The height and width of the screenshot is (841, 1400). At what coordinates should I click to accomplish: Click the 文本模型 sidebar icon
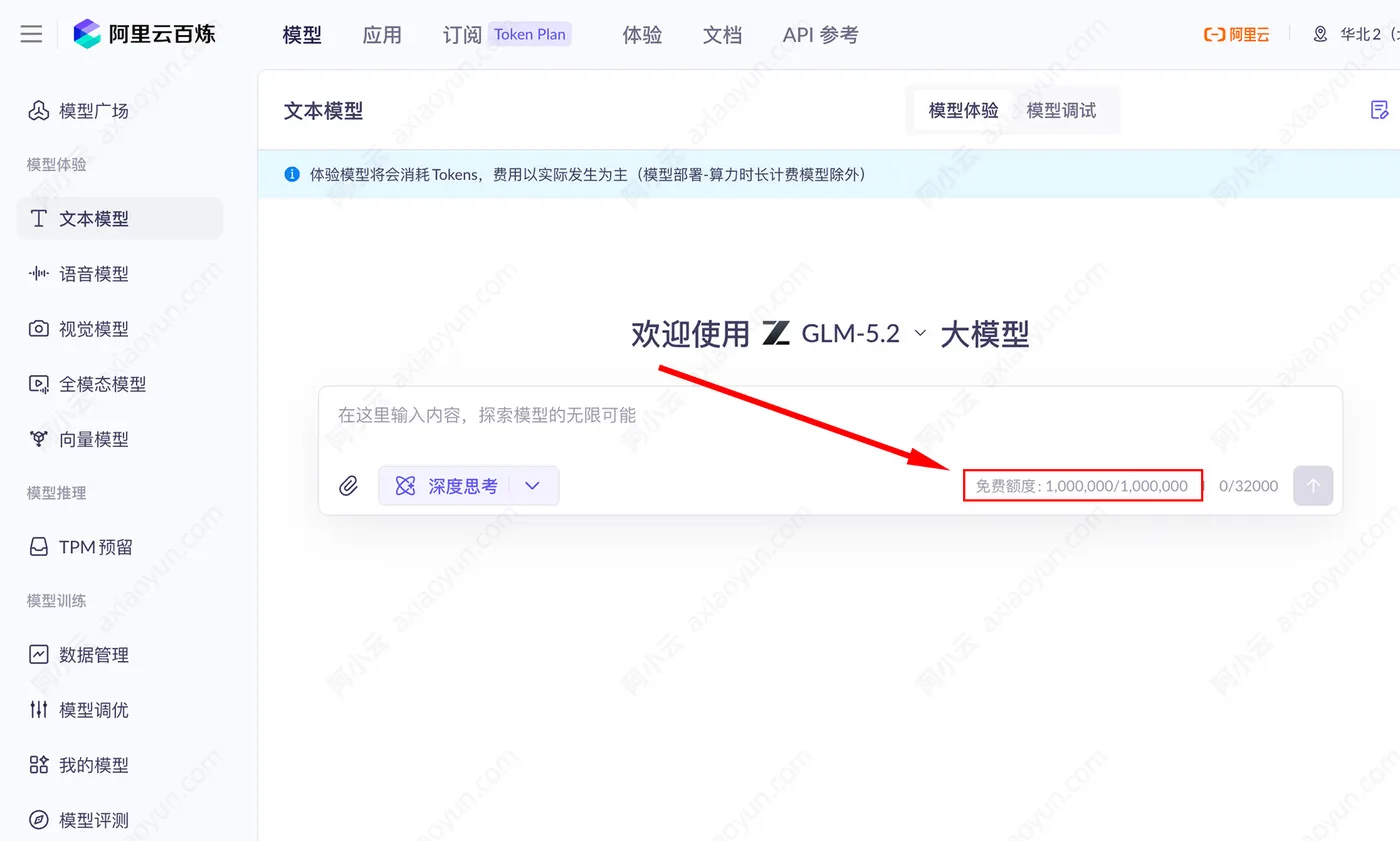38,218
